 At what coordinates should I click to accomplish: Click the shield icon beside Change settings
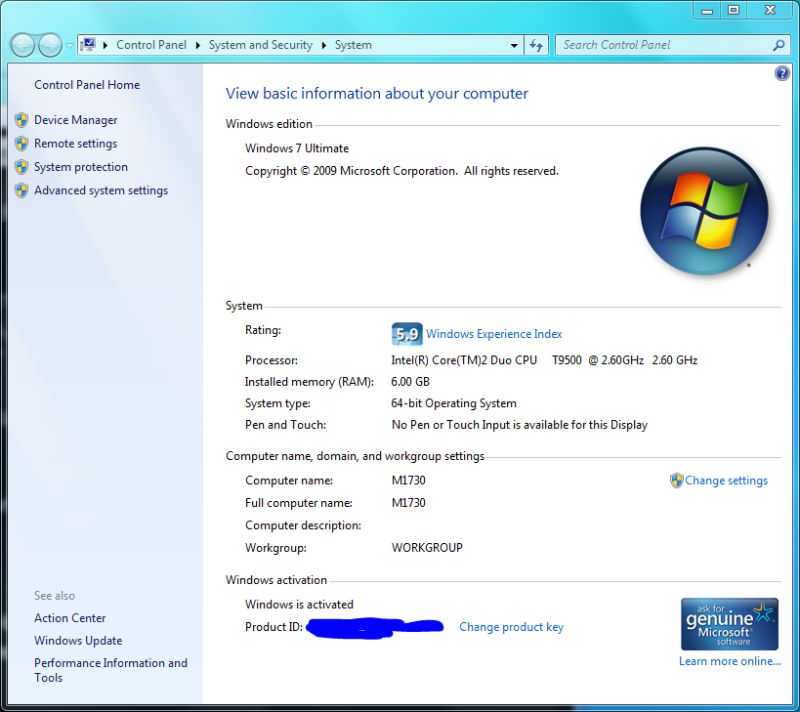click(x=679, y=481)
